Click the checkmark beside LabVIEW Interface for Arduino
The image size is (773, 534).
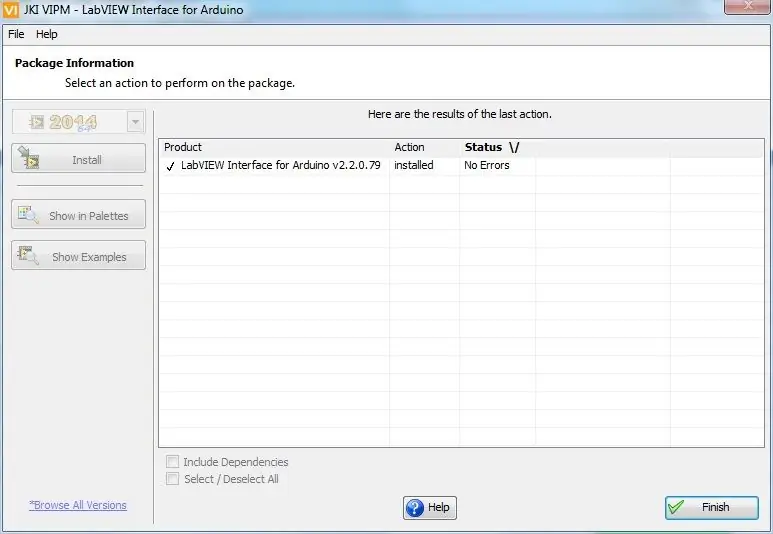coord(171,166)
